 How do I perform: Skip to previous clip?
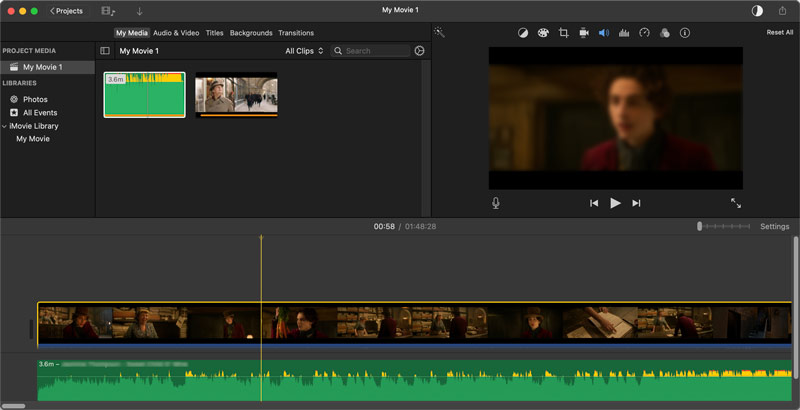point(594,203)
